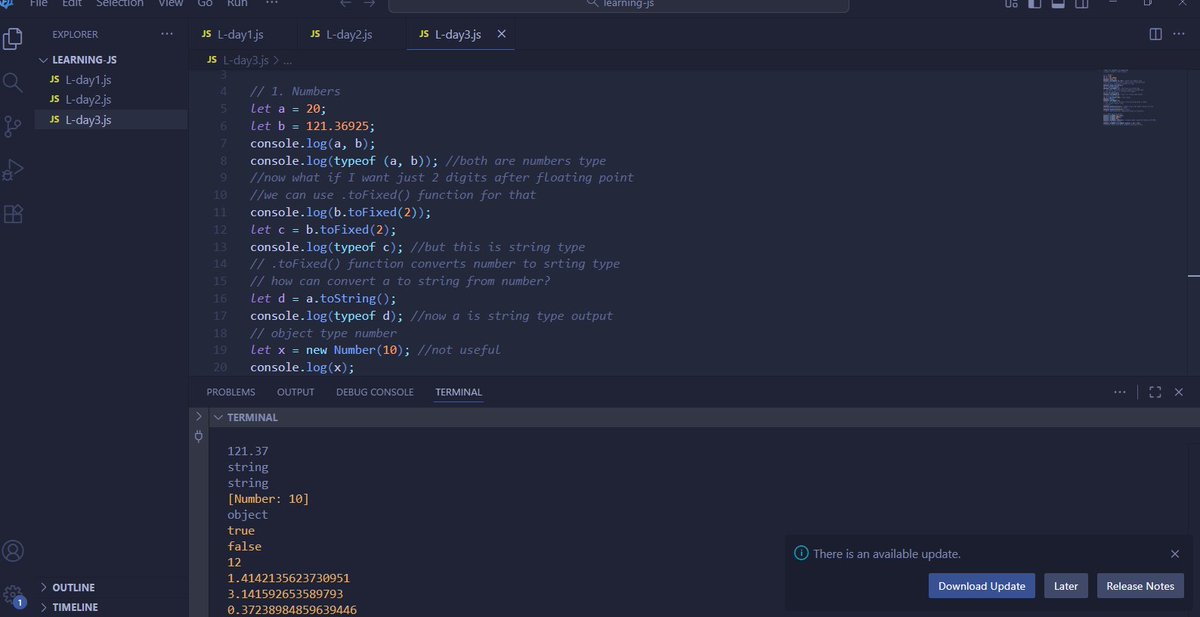Viewport: 1200px width, 617px height.
Task: Click the editor vertical scrollbar marker
Action: coord(1194,277)
